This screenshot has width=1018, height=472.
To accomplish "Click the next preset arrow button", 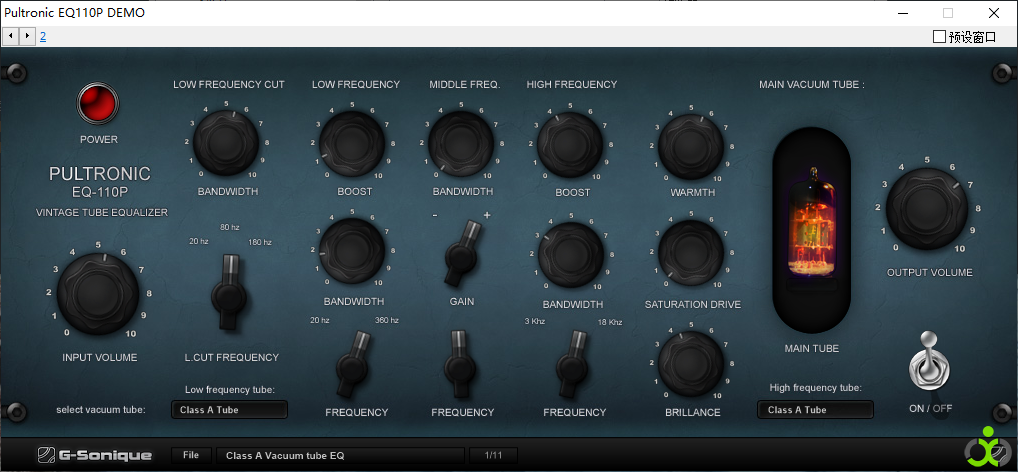I will tap(27, 36).
